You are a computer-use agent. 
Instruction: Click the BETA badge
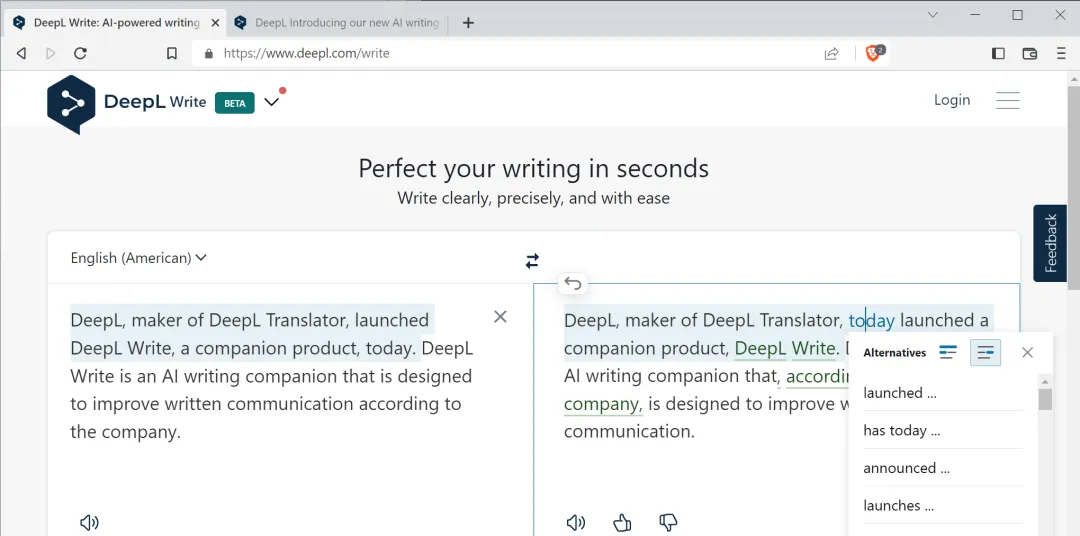click(235, 103)
